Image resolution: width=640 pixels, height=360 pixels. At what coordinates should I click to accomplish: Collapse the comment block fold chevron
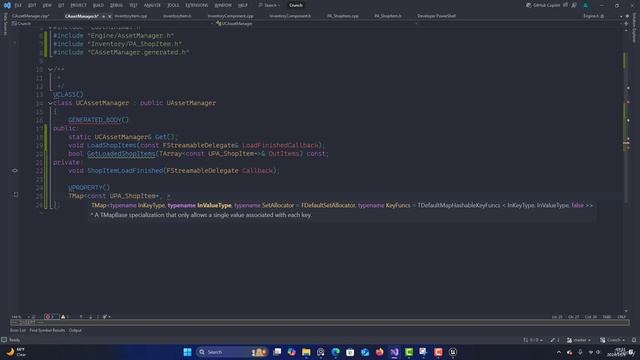(x=50, y=69)
